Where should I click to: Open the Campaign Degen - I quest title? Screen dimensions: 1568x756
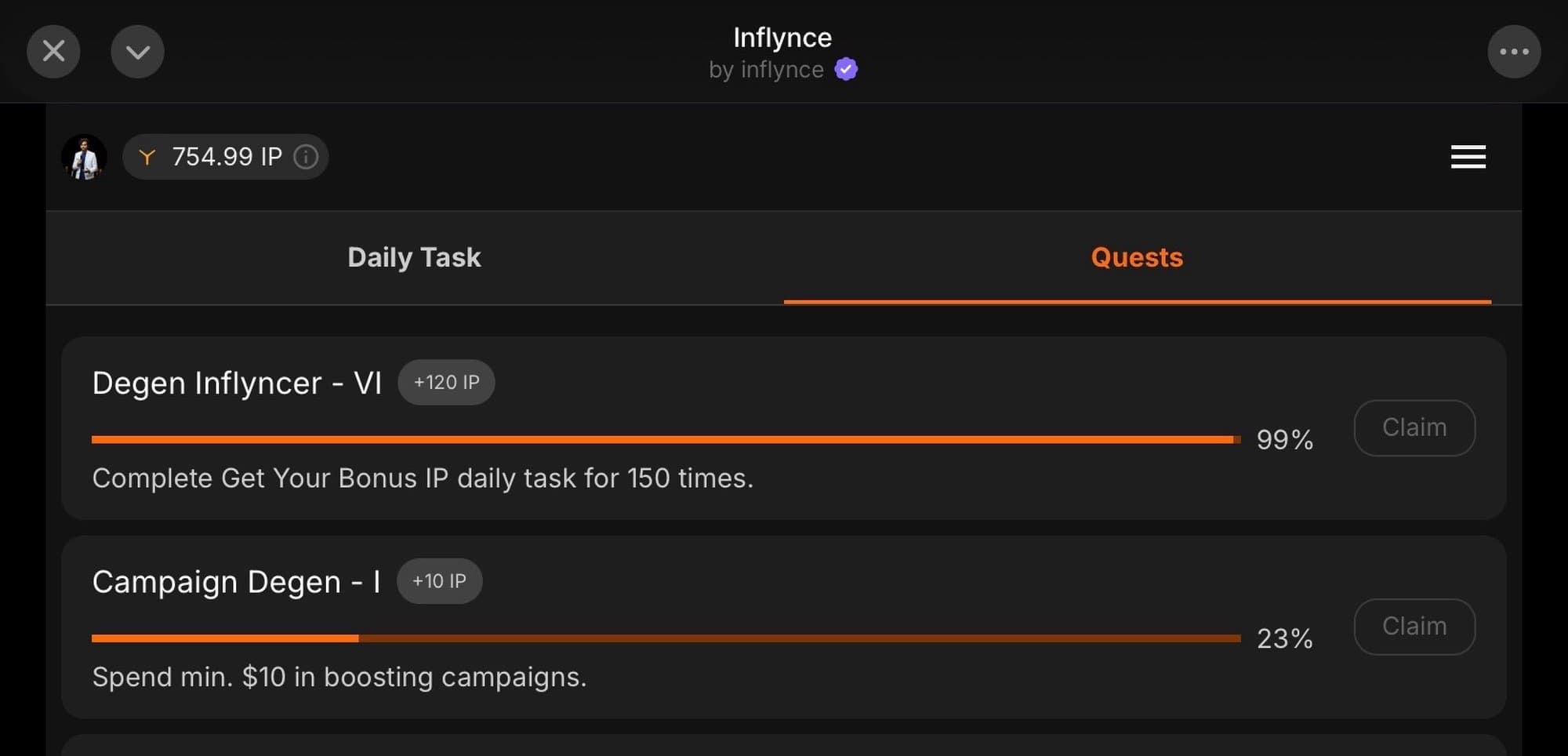point(236,582)
